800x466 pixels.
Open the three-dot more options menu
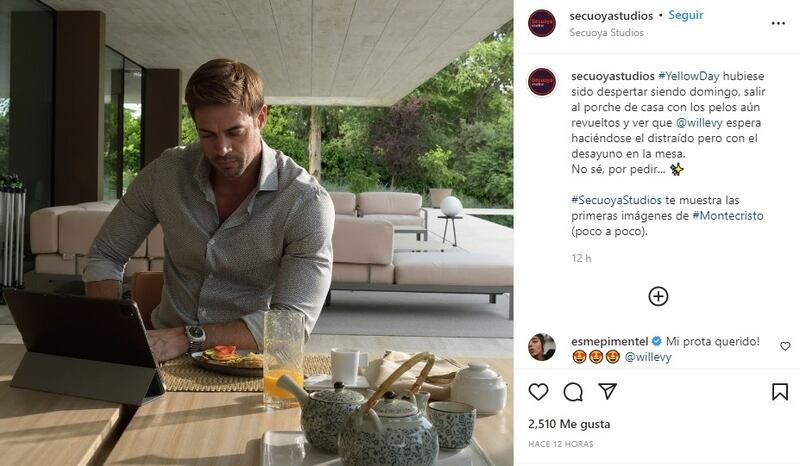pos(778,23)
